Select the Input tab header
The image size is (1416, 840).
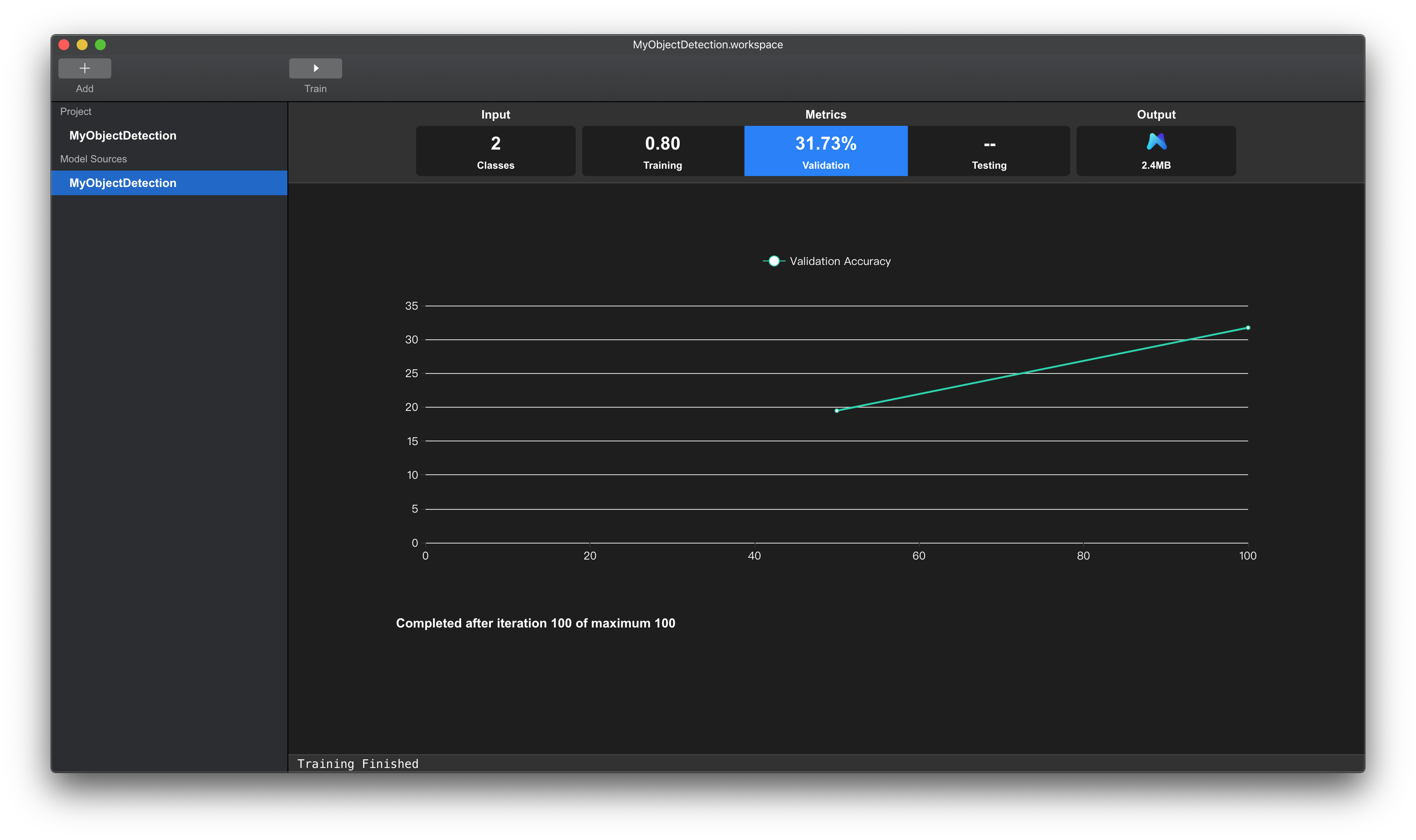pos(494,113)
